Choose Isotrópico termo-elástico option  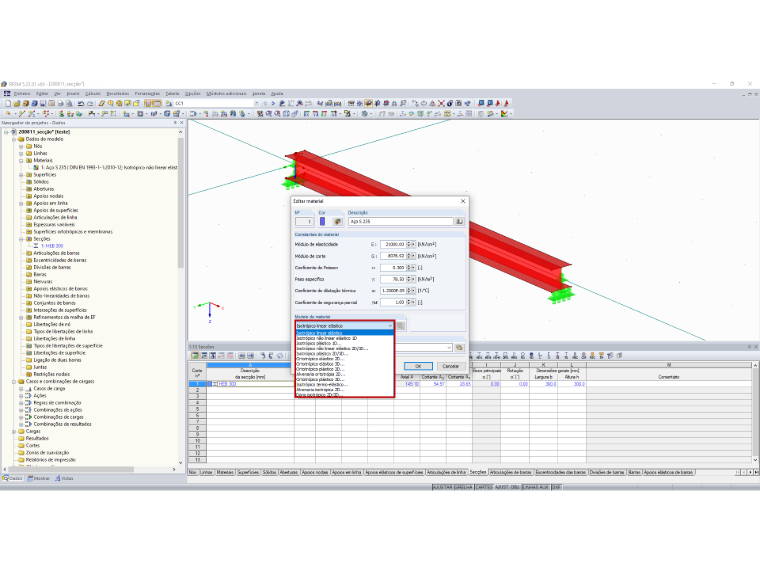coord(345,384)
